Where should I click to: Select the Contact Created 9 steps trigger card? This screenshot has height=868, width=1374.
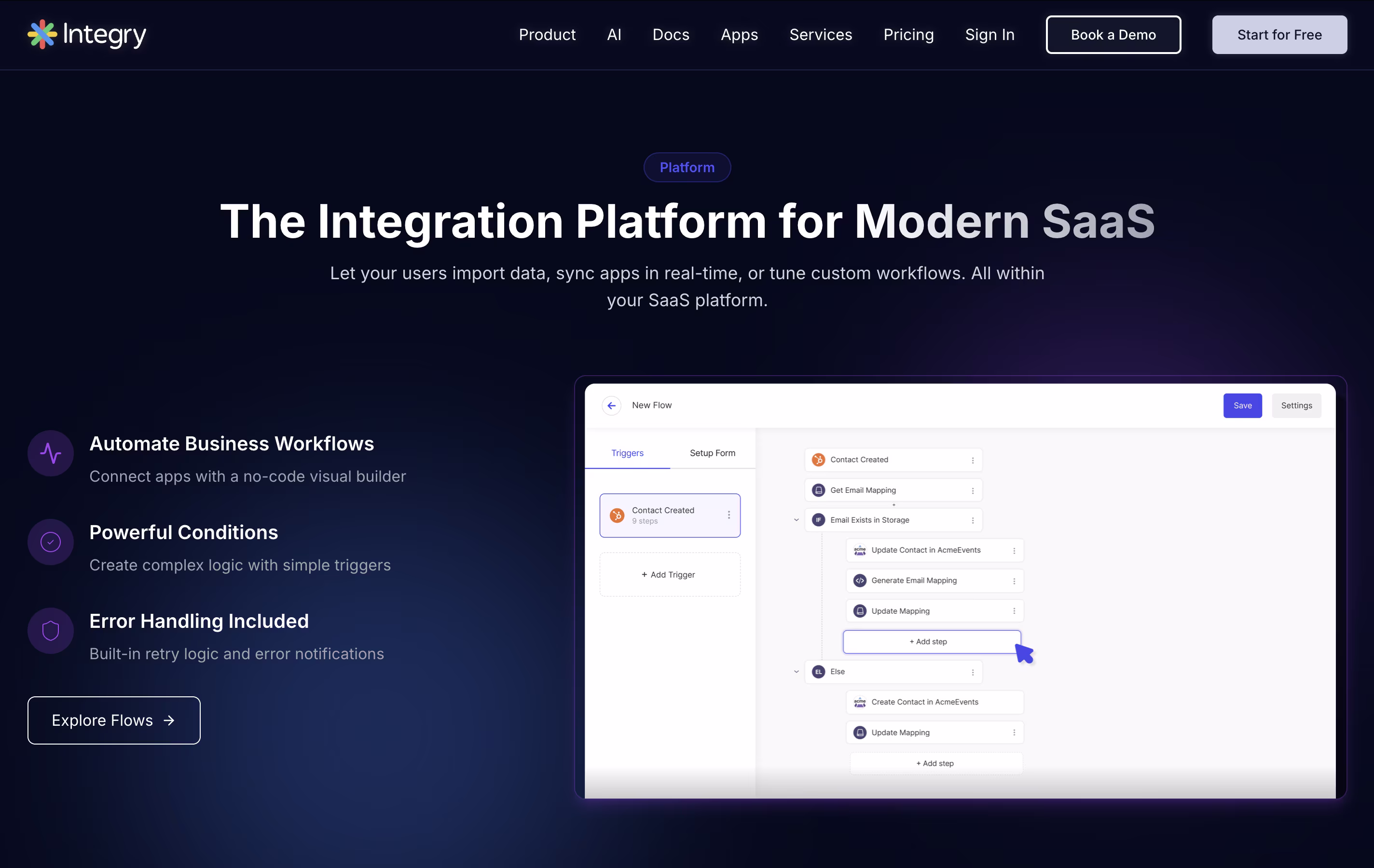click(x=670, y=515)
